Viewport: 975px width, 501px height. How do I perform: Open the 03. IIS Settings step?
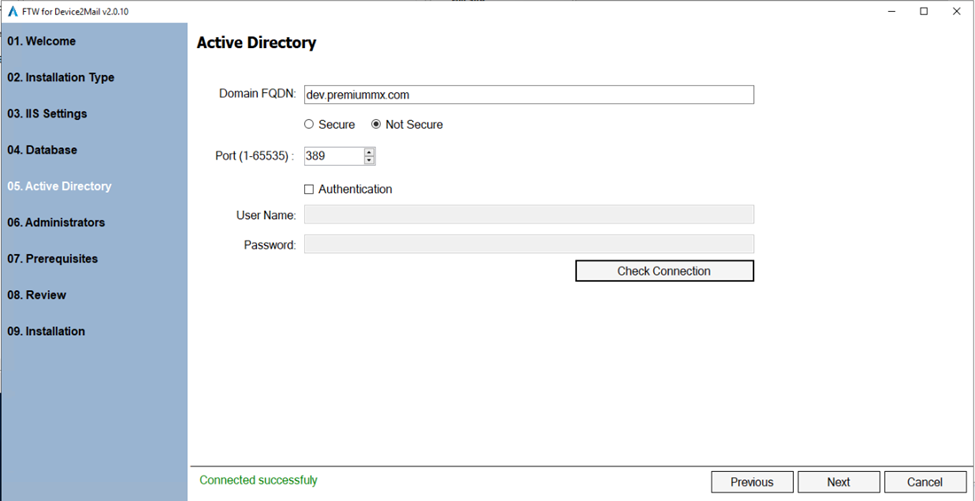[47, 114]
